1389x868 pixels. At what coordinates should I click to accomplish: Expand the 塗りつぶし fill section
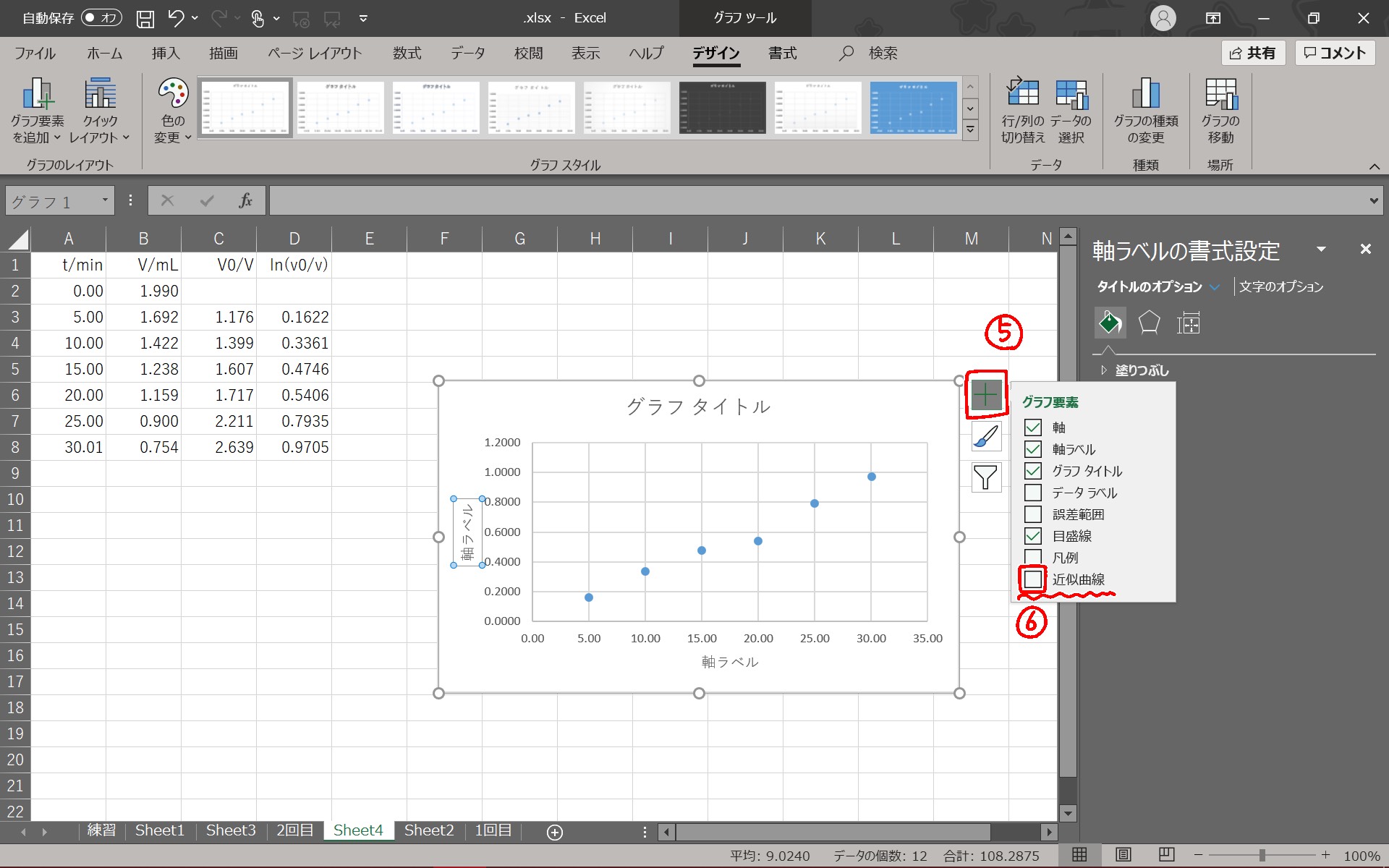pyautogui.click(x=1104, y=370)
